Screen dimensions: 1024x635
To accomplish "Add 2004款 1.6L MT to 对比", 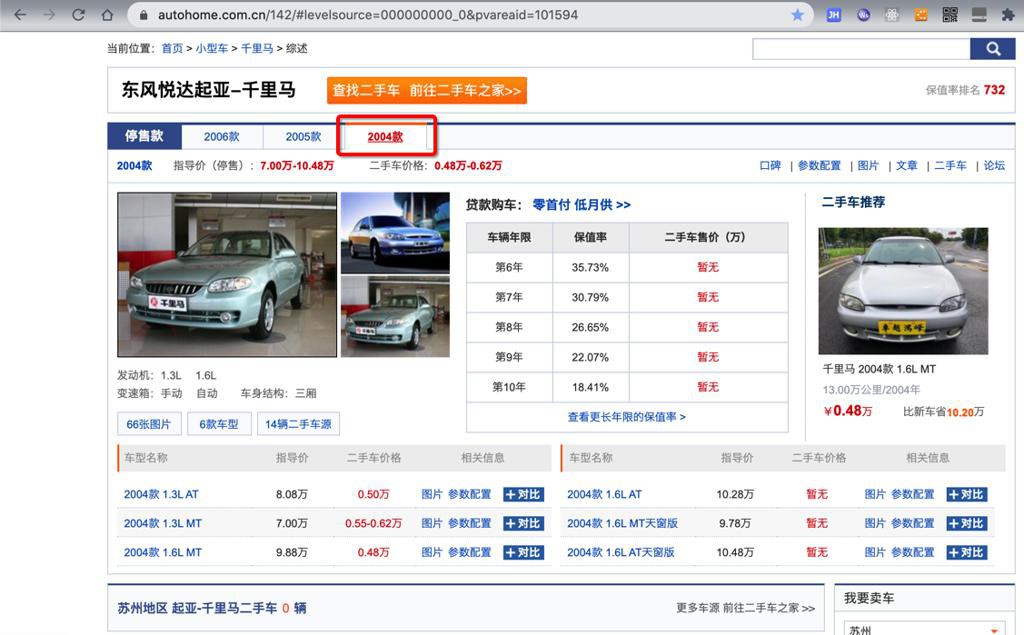I will pyautogui.click(x=523, y=552).
